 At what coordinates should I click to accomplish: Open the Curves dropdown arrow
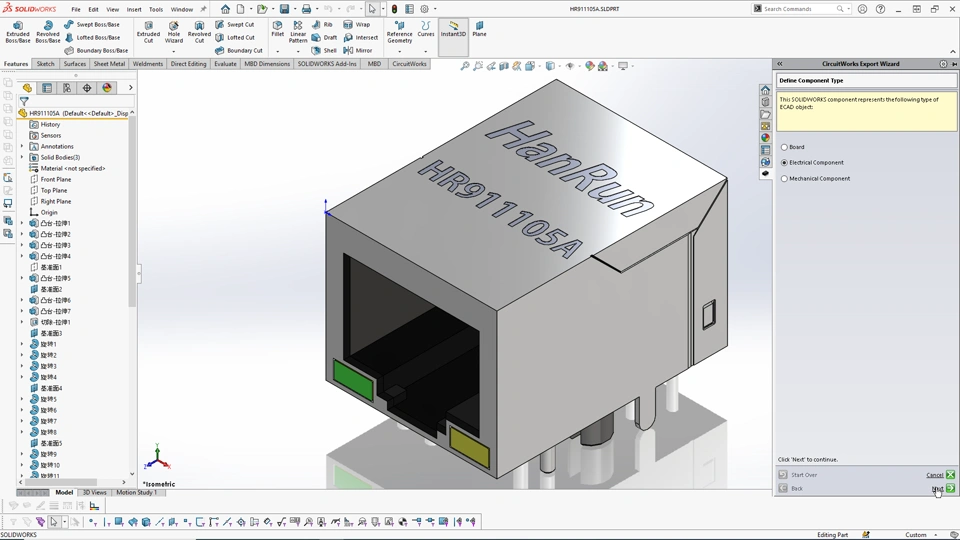pyautogui.click(x=426, y=51)
